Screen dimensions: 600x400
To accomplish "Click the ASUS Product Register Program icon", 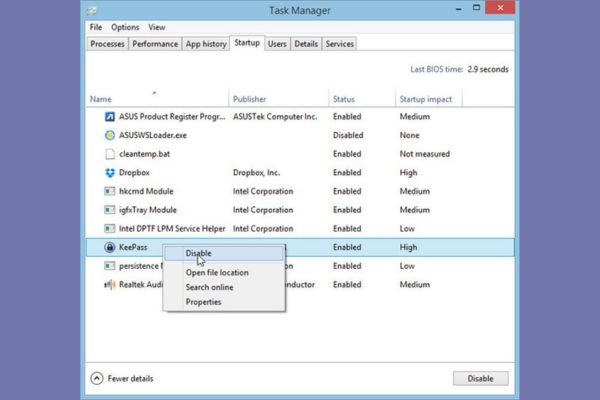I will 110,116.
